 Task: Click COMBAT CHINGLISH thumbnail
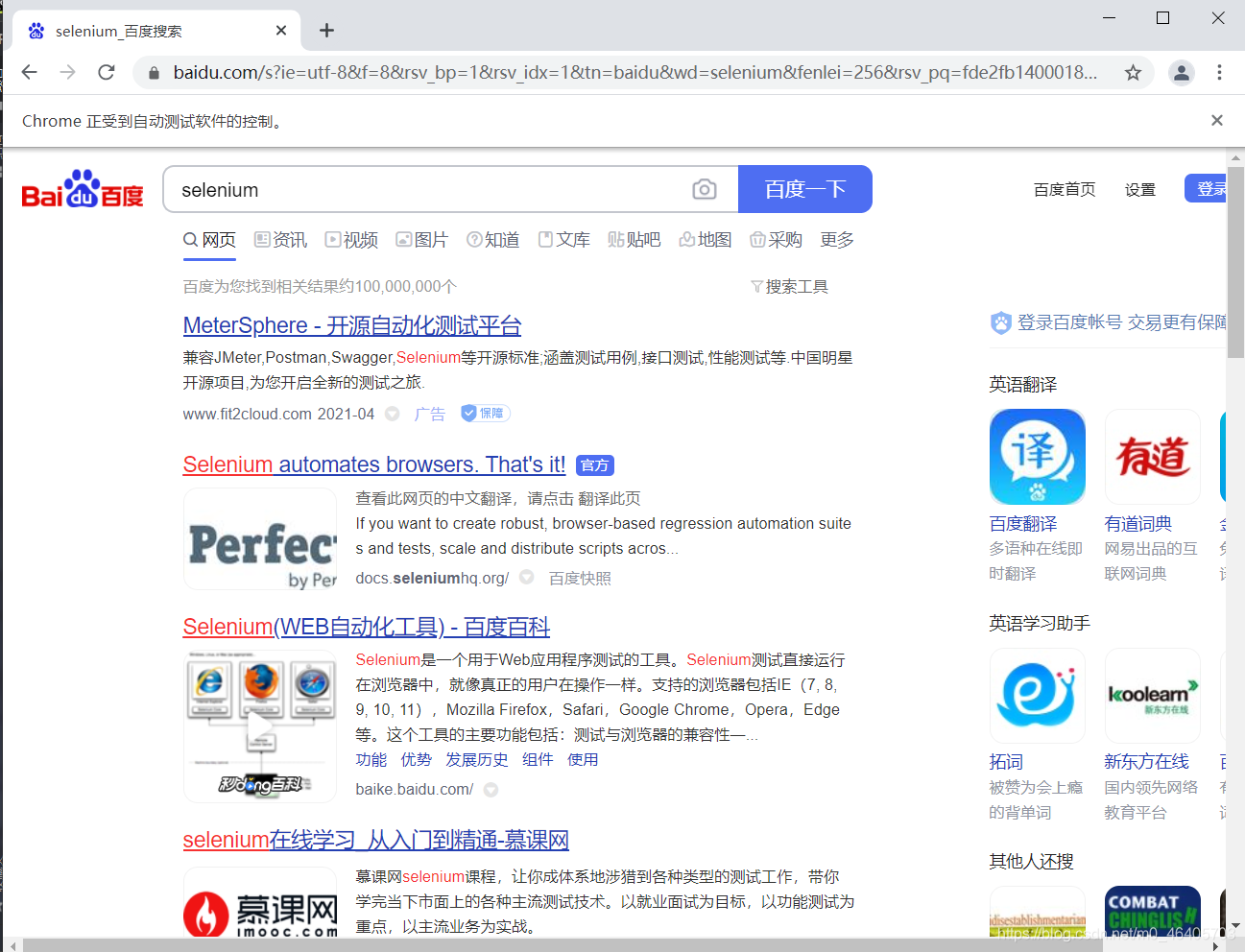click(x=1153, y=912)
